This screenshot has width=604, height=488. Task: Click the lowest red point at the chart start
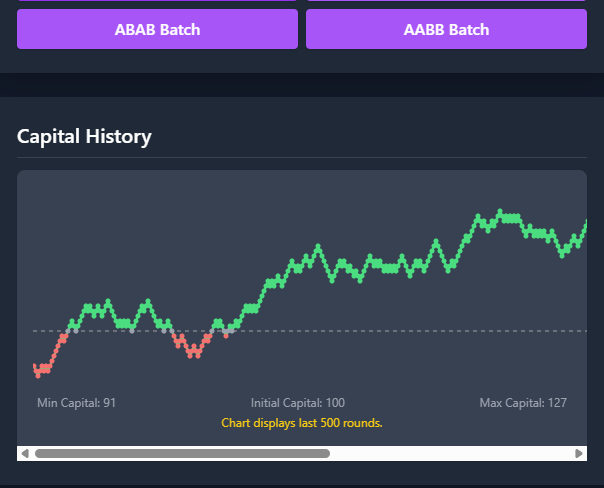38,376
